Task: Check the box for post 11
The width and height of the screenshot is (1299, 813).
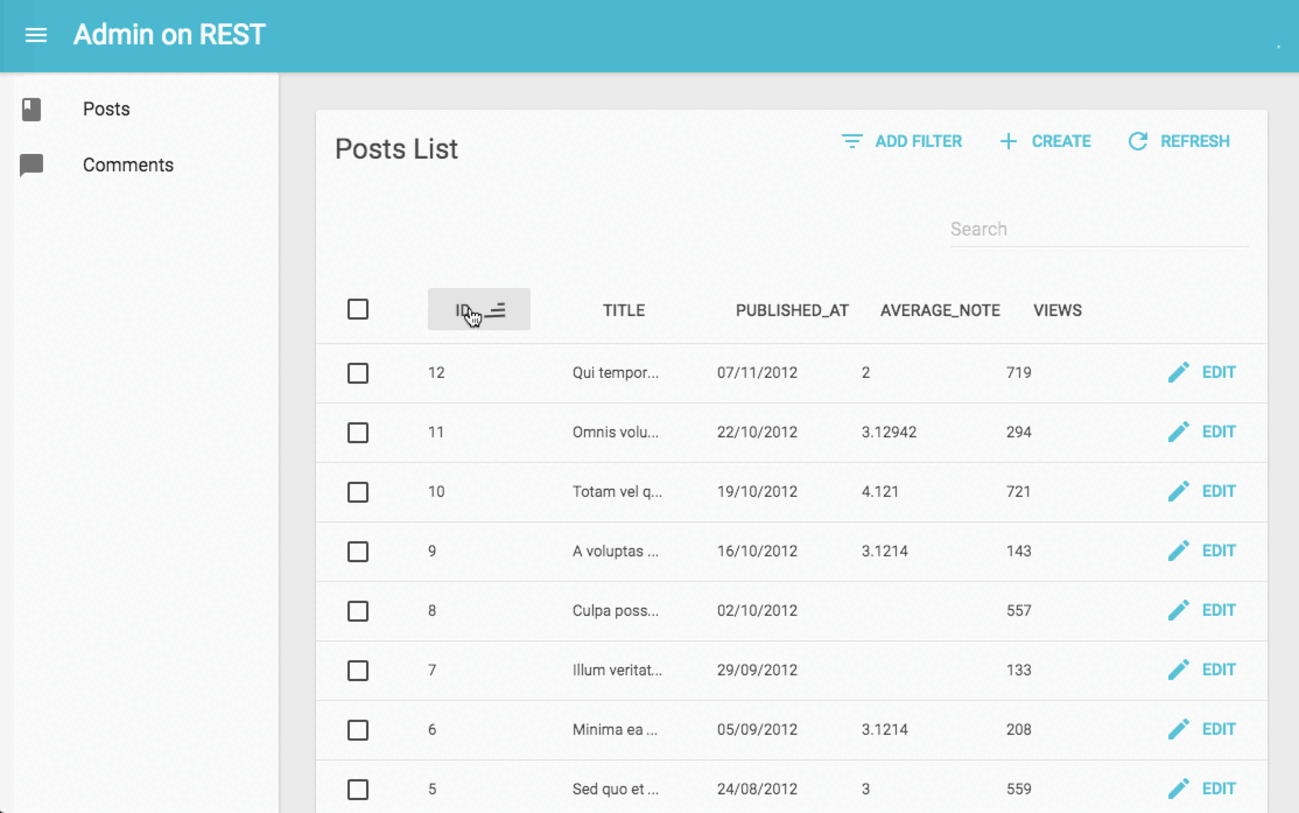Action: (358, 433)
